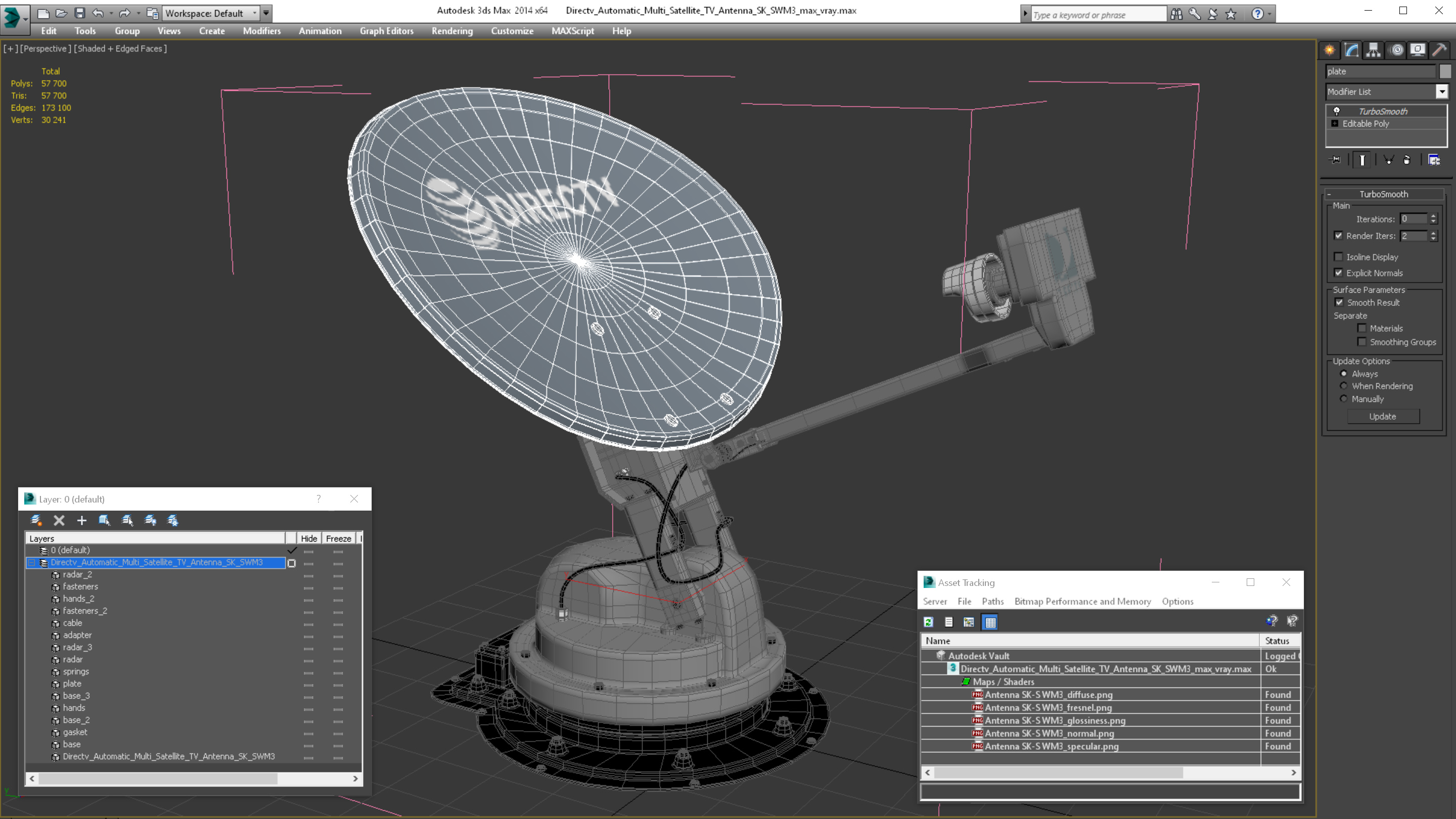Open the Help icon dropdown arrow

point(1269,14)
